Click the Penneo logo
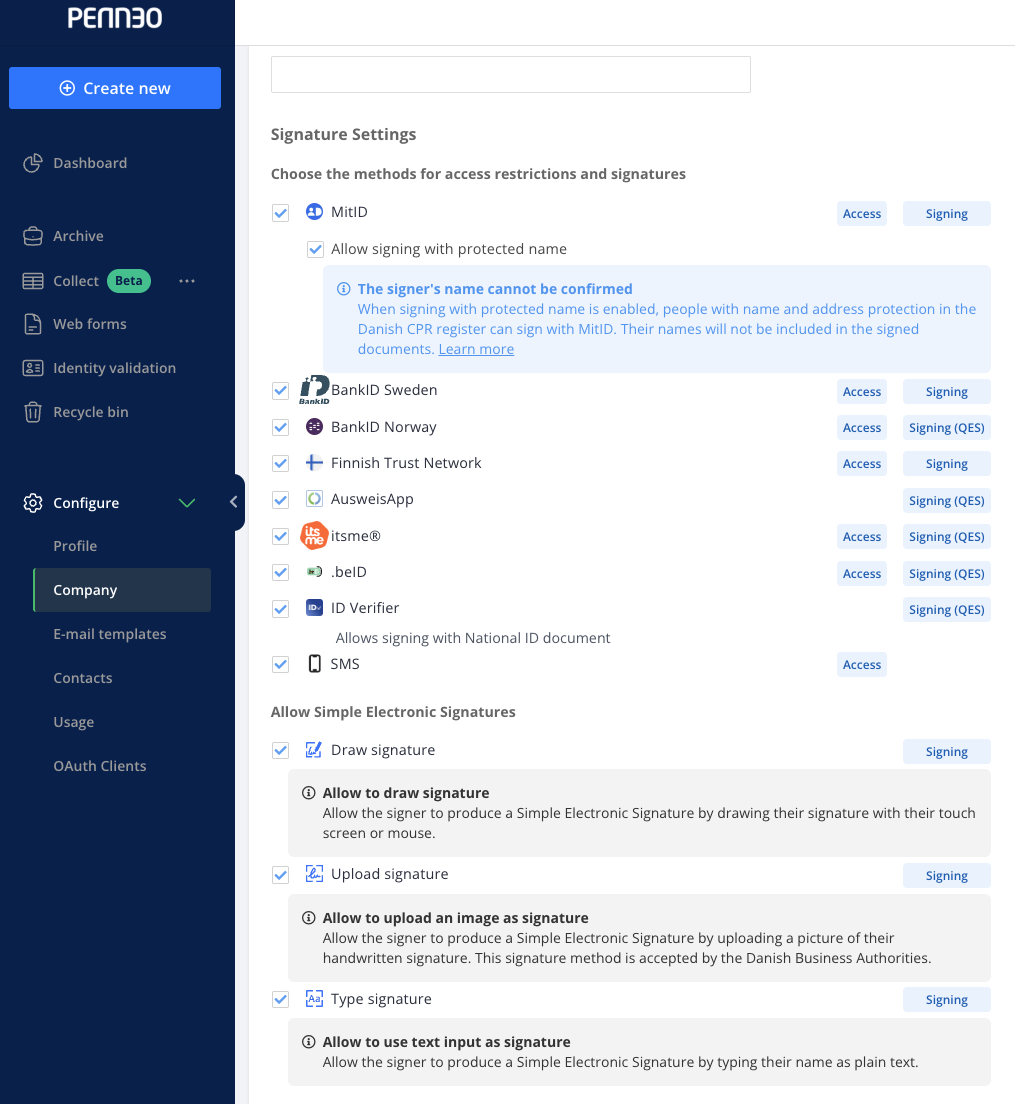This screenshot has width=1015, height=1104. 115,18
